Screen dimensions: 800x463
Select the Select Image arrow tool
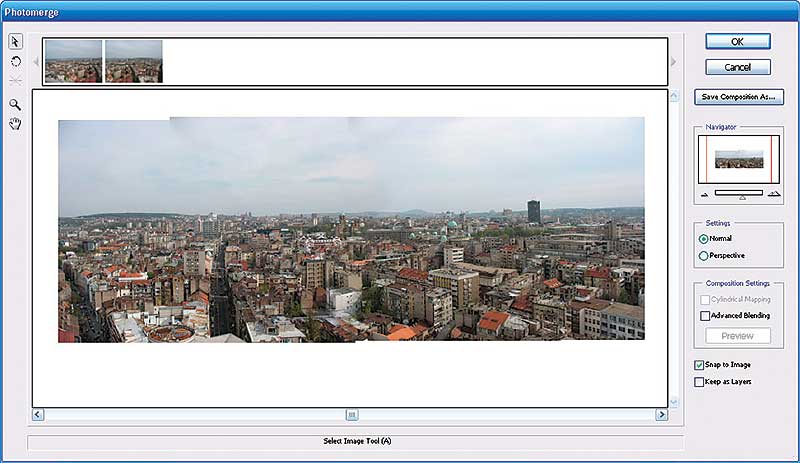(x=15, y=41)
